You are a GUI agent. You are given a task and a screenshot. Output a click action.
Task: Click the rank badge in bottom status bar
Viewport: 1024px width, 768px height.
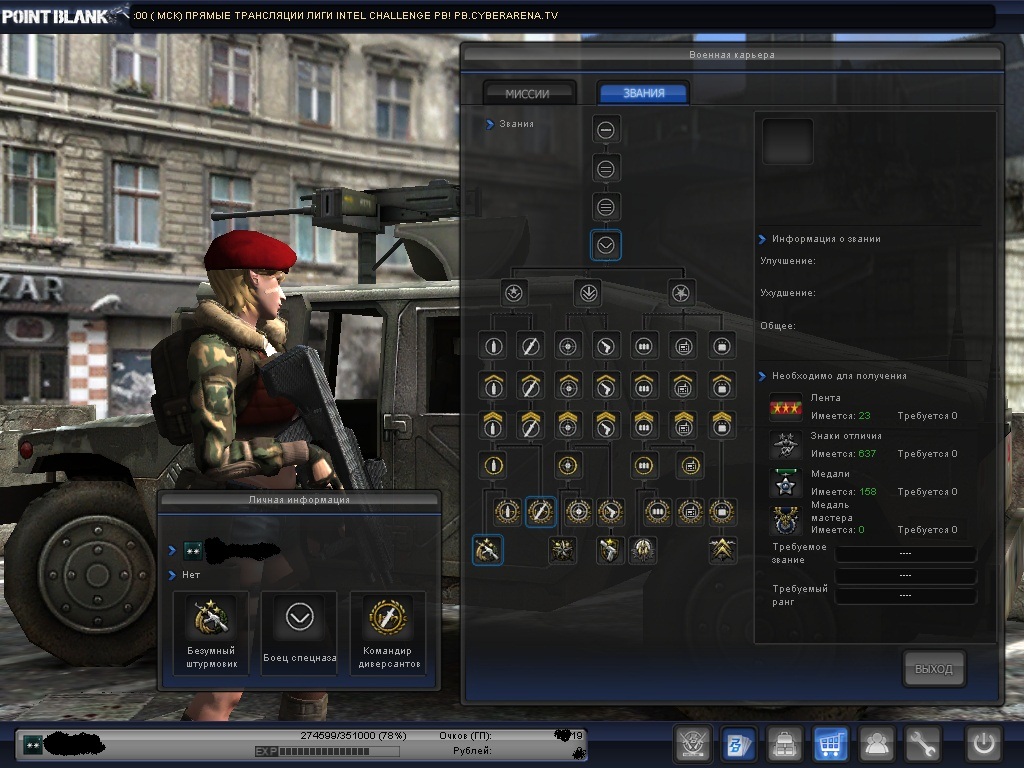pos(33,743)
